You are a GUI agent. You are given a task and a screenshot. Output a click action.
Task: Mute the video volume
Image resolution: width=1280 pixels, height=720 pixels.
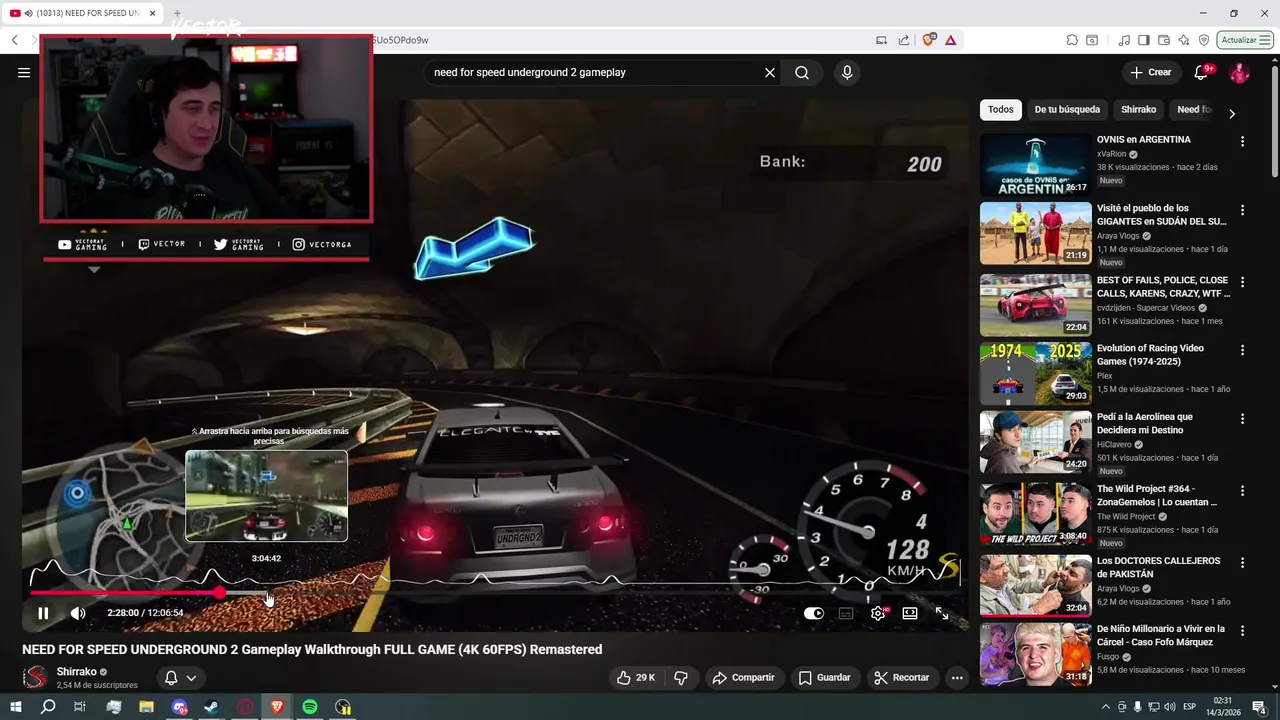[x=78, y=613]
